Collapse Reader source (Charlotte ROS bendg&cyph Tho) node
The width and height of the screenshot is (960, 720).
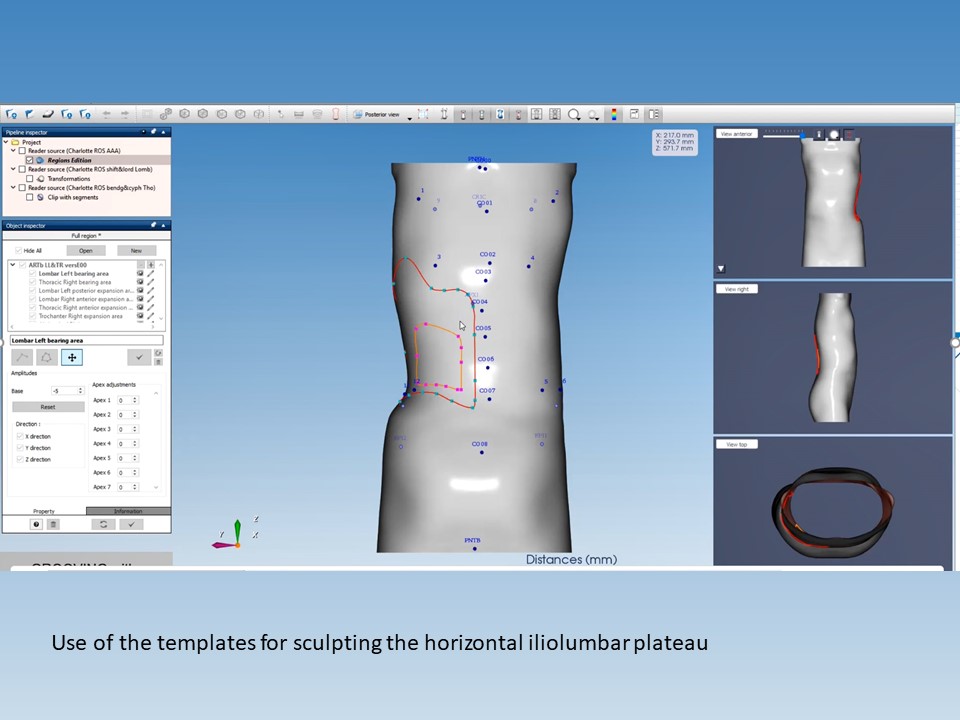click(x=13, y=188)
